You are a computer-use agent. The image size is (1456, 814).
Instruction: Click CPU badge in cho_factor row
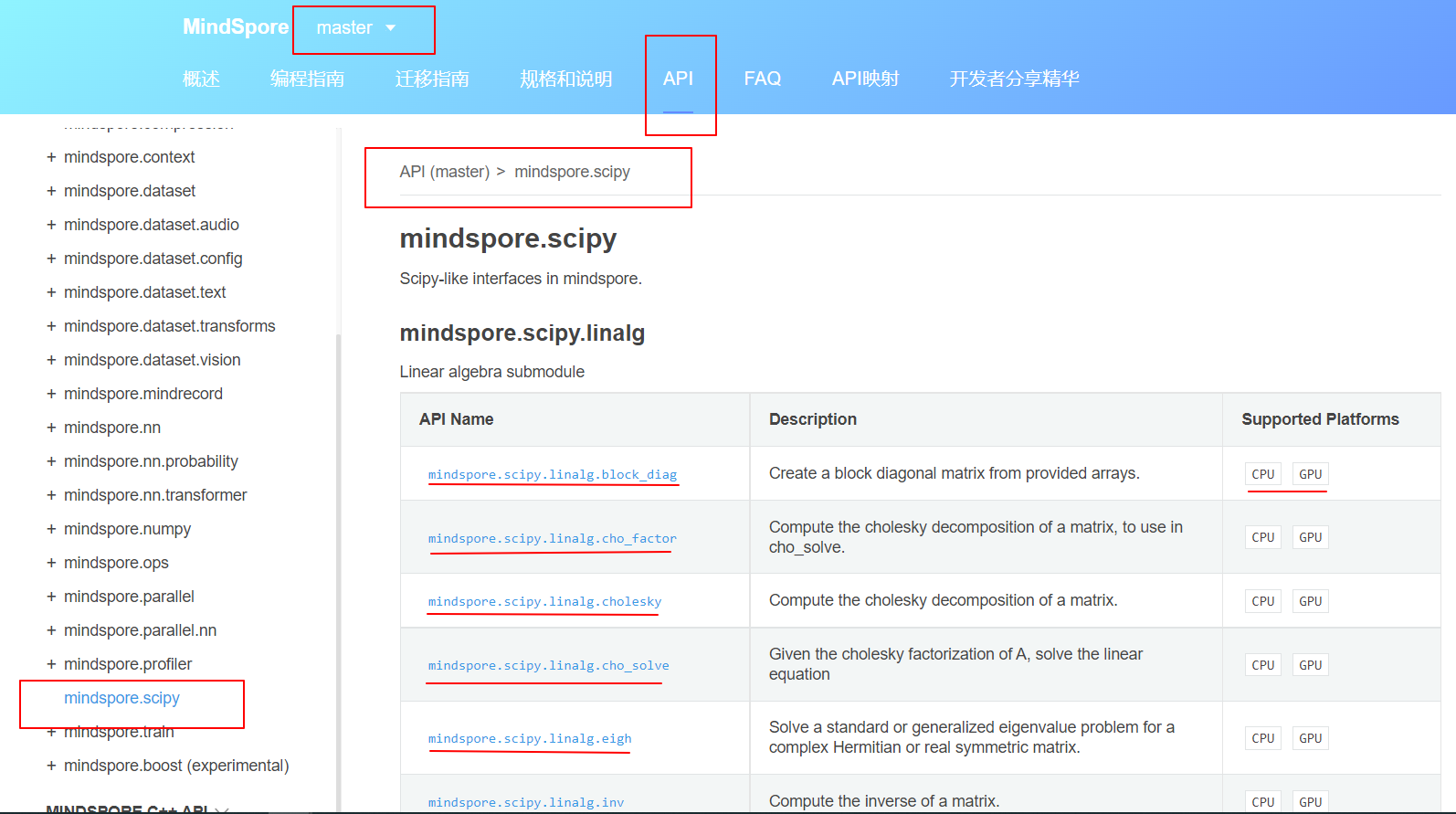pos(1263,537)
